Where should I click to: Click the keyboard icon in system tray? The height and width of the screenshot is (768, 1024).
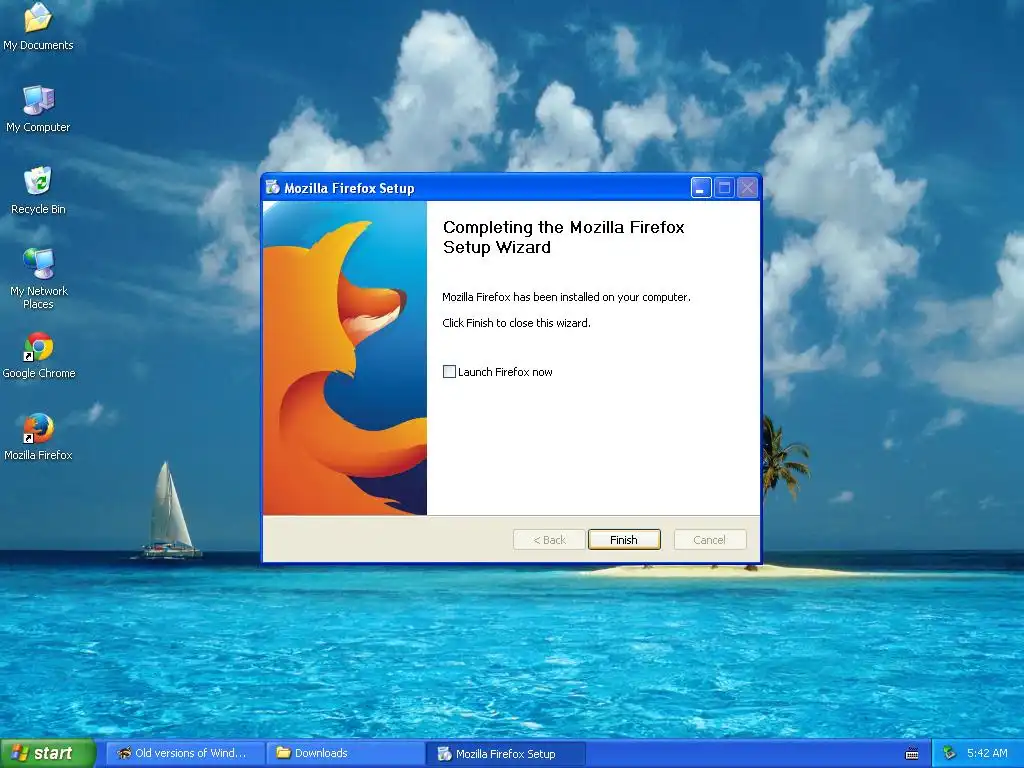[x=912, y=754]
